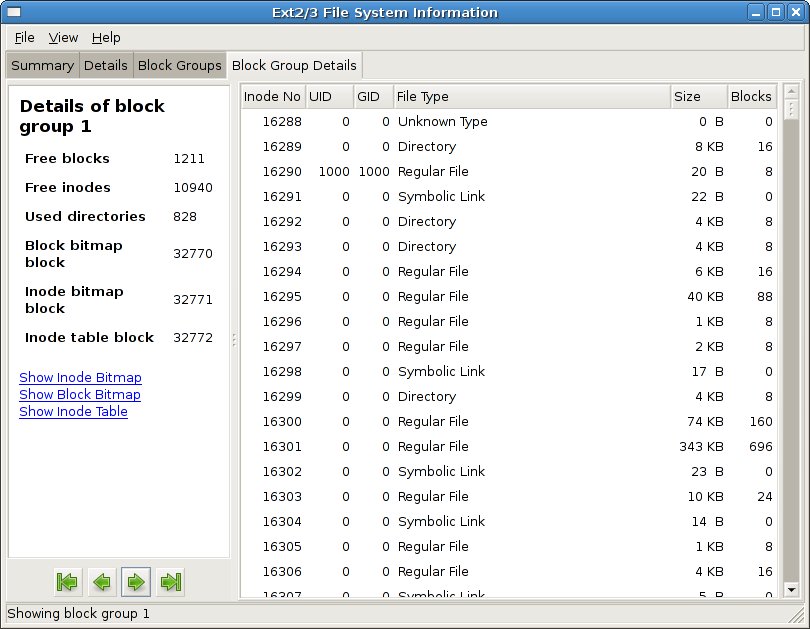This screenshot has height=629, width=810.
Task: Click the vertical scrollbar of inode table
Action: (x=790, y=350)
